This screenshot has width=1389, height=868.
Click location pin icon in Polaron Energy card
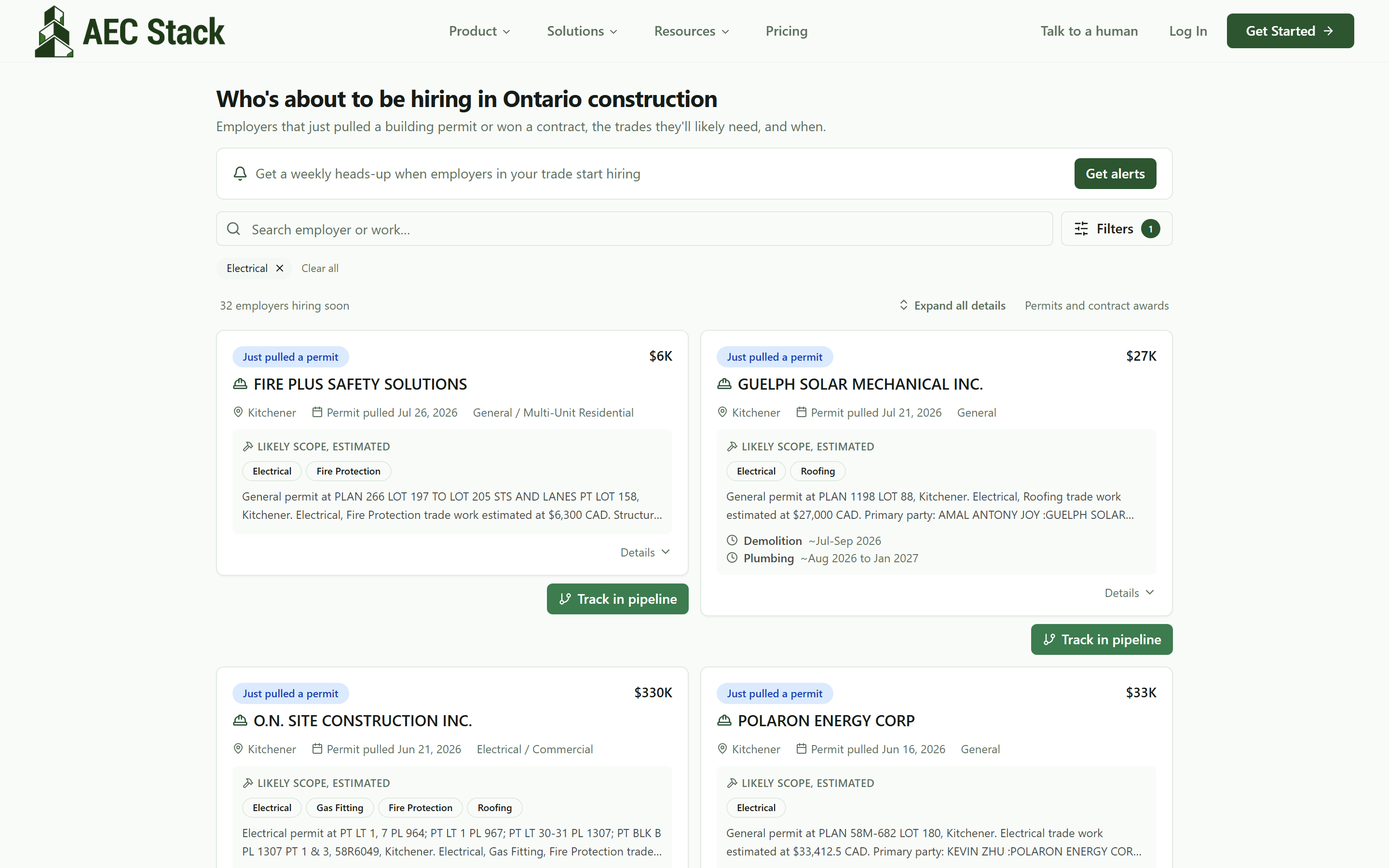(722, 748)
